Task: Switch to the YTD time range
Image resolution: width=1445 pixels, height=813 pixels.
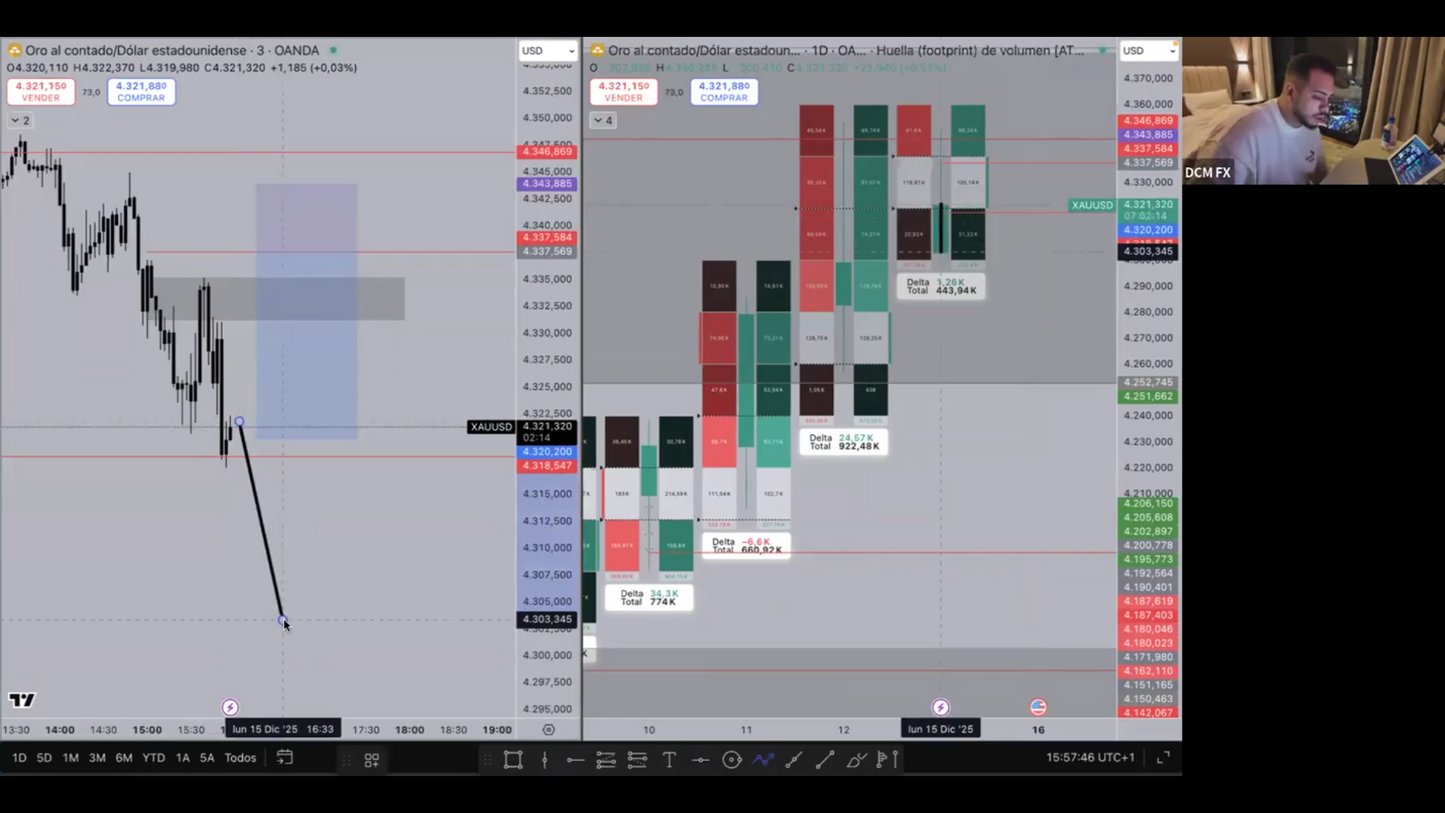Action: [153, 758]
